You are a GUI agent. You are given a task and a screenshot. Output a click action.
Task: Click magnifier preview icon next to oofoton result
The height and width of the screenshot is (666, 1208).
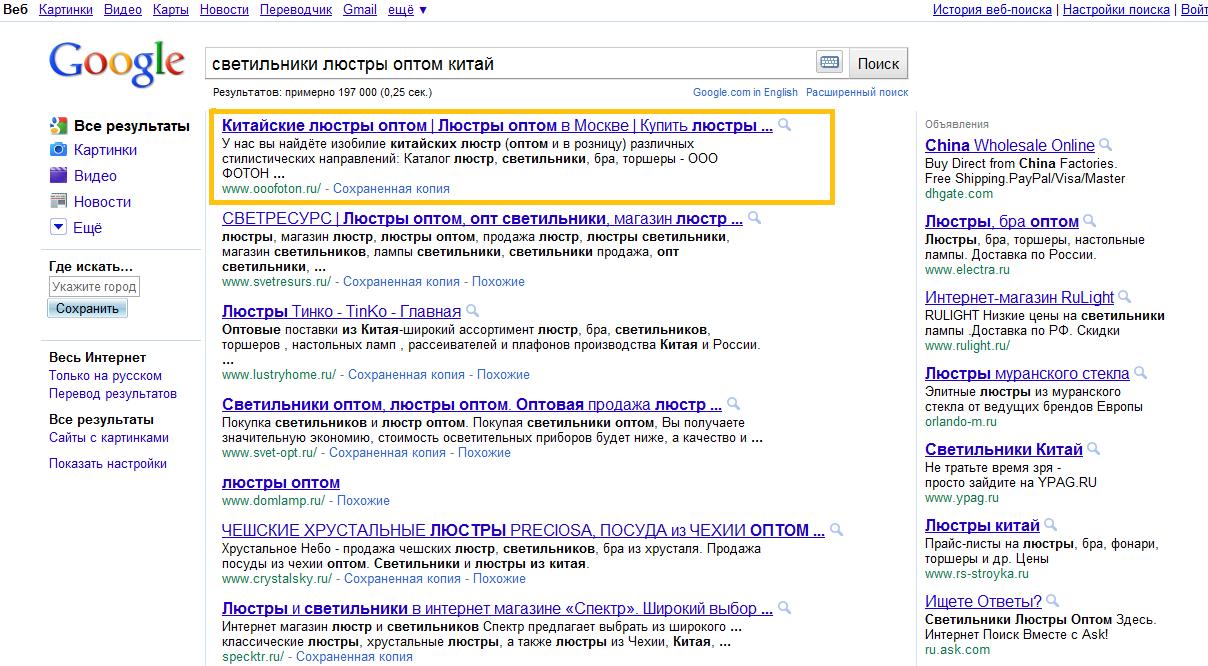pyautogui.click(x=785, y=126)
